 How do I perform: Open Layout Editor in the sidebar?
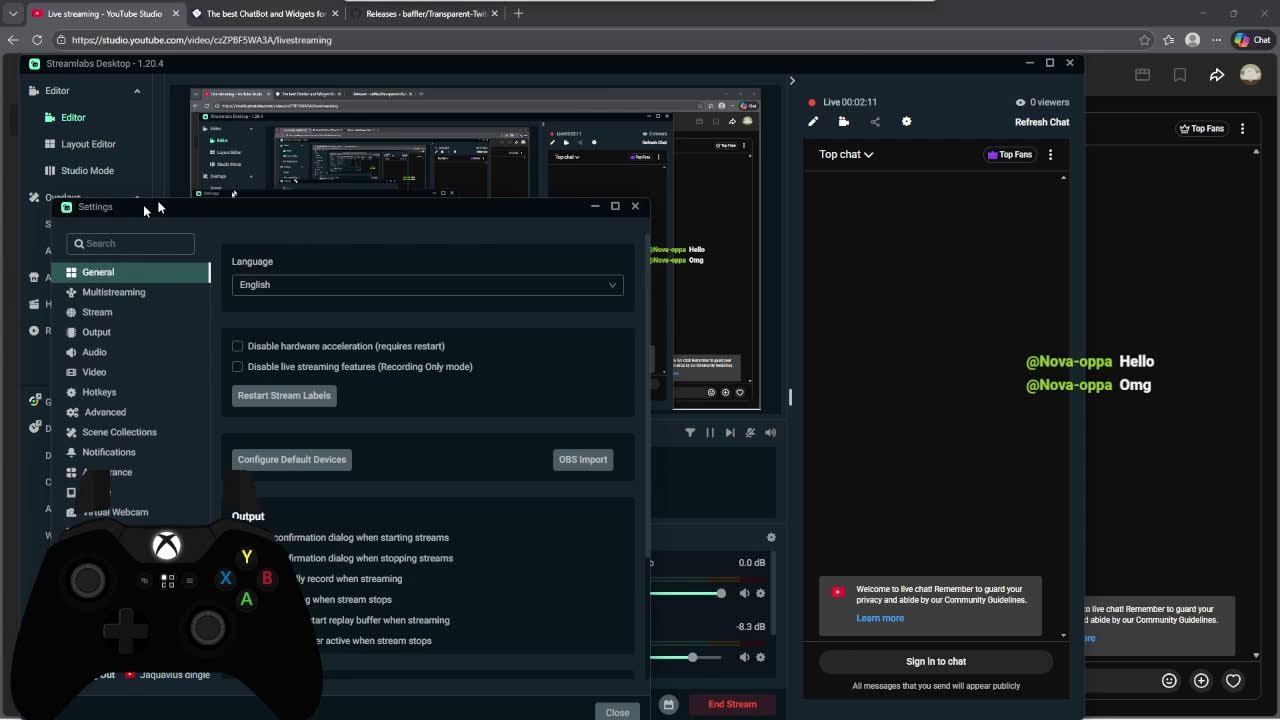88,144
